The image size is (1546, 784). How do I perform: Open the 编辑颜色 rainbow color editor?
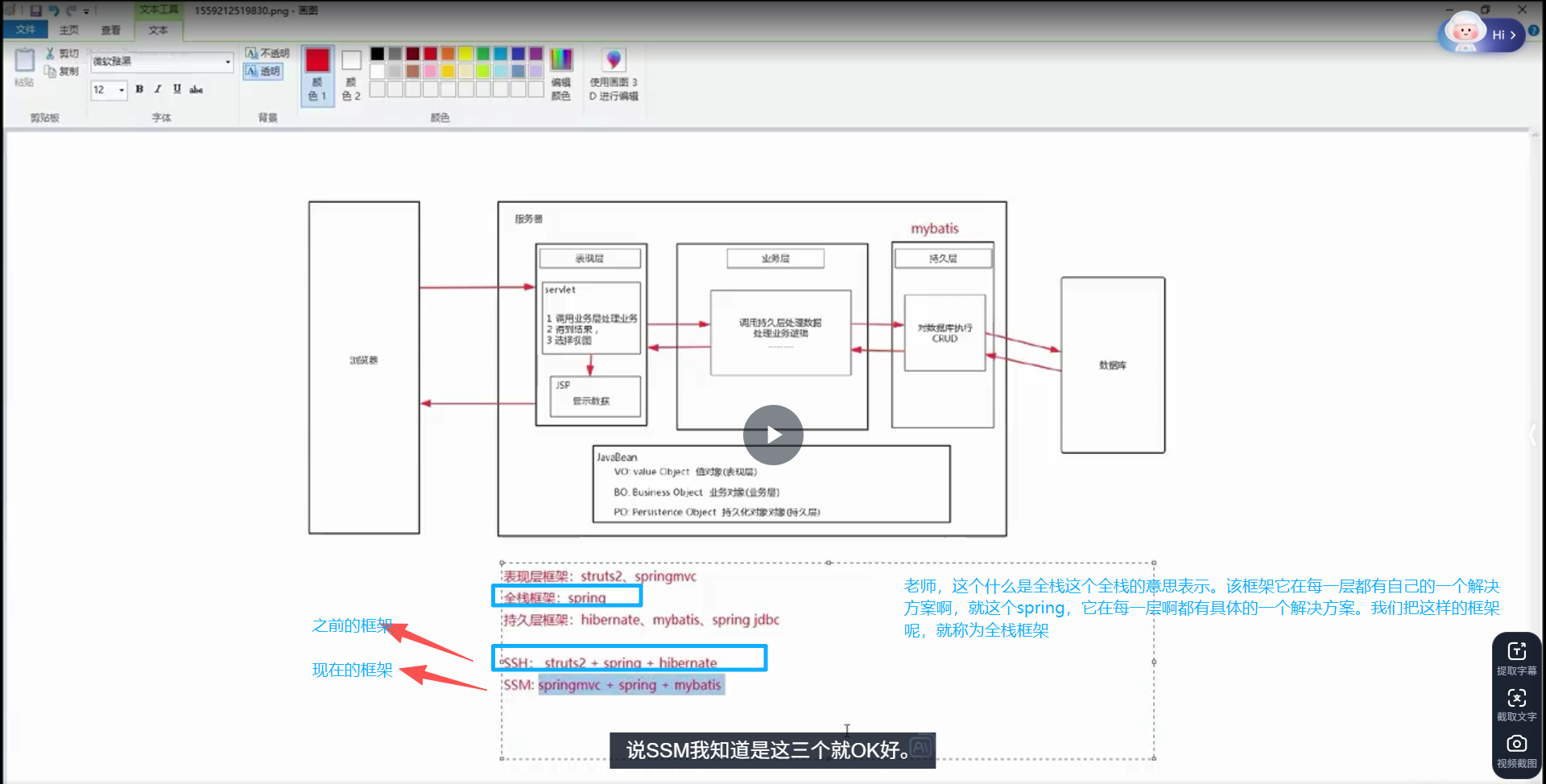[561, 74]
